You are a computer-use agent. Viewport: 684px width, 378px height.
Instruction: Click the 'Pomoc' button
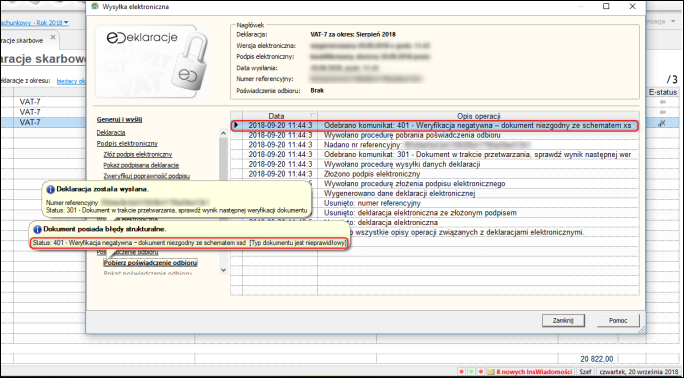(618, 320)
